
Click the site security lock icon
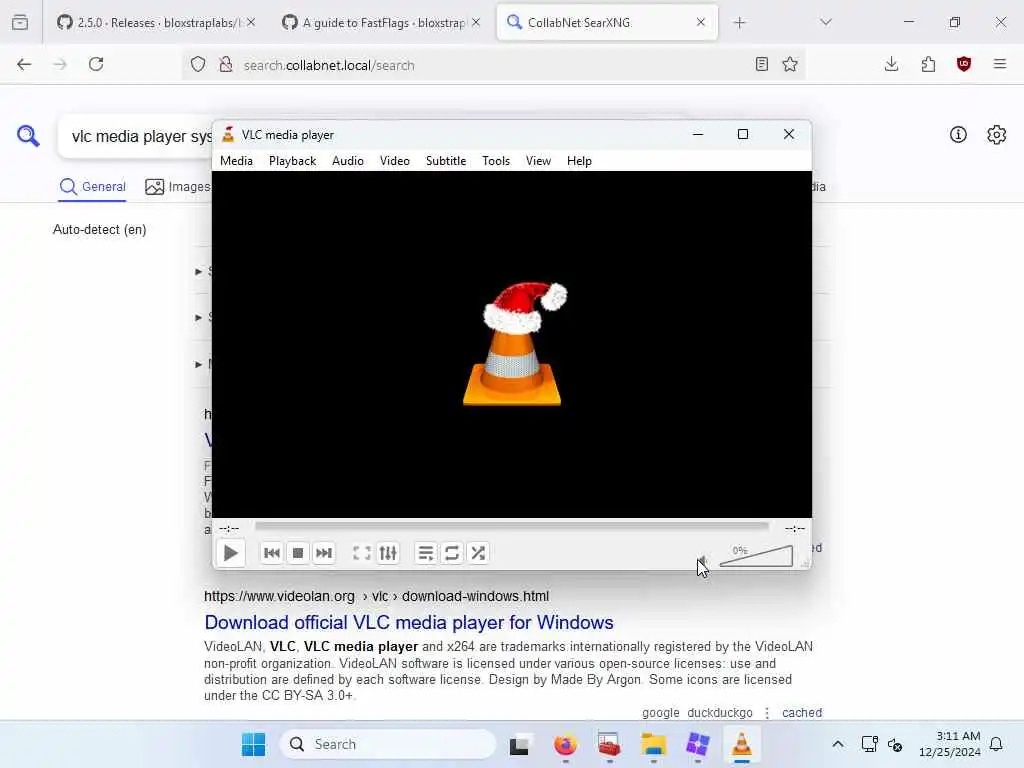click(226, 65)
